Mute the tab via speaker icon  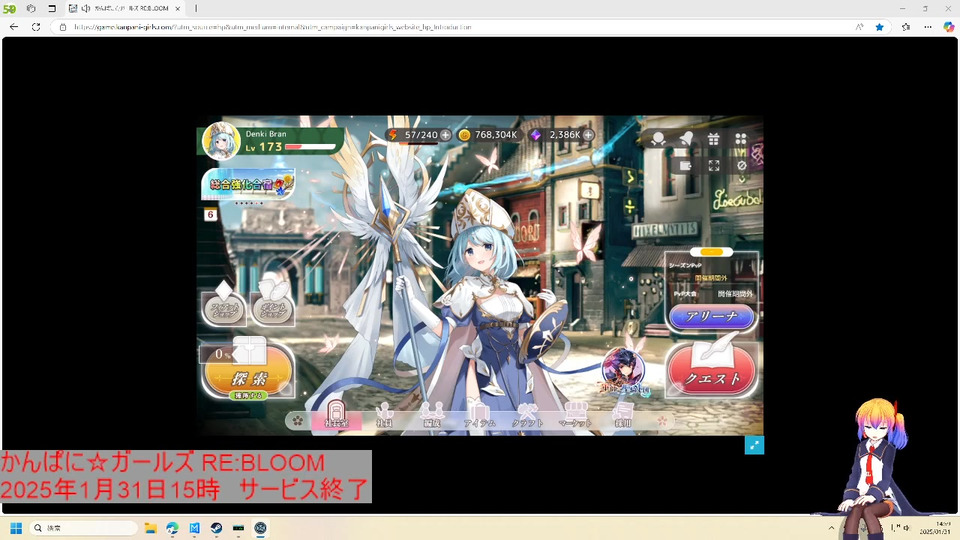[86, 9]
